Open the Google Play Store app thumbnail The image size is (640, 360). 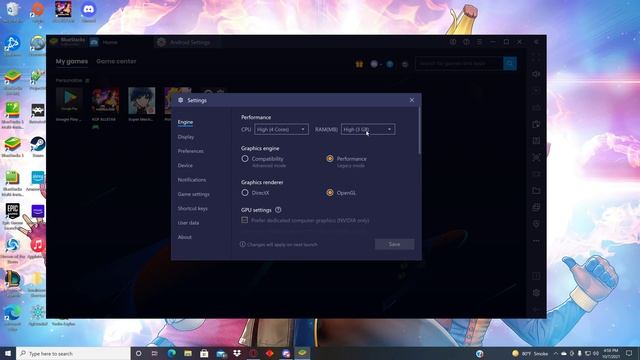(69, 101)
